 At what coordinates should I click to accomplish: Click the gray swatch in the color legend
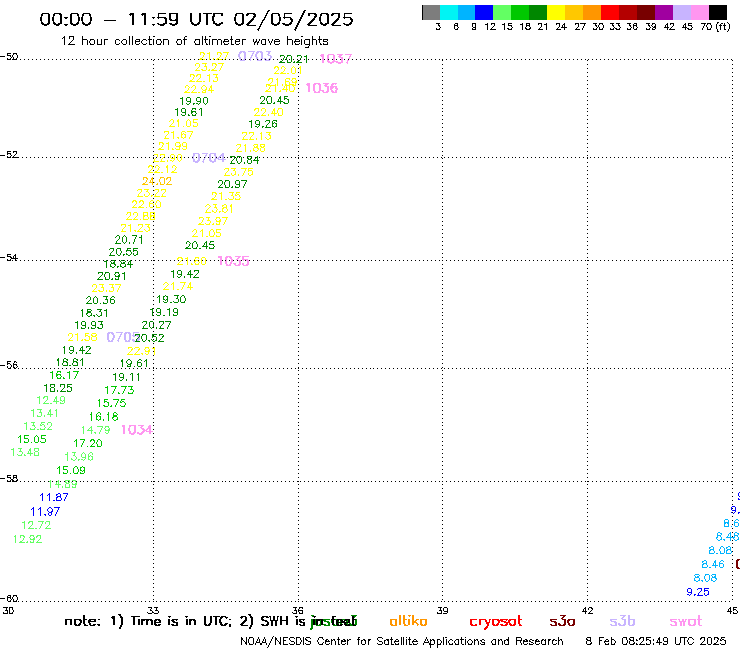point(431,12)
